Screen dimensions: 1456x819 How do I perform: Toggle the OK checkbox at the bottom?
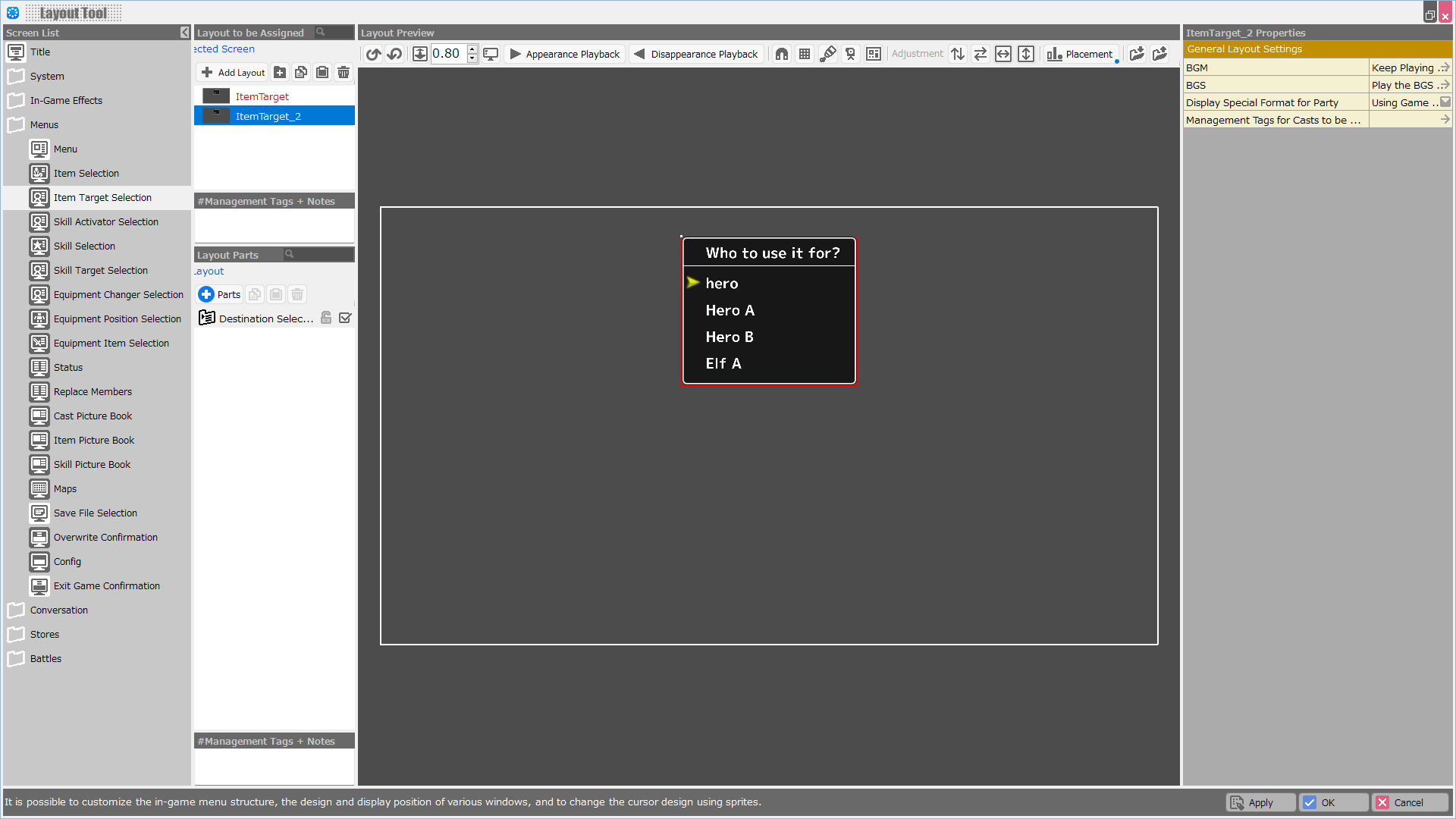pyautogui.click(x=1311, y=802)
